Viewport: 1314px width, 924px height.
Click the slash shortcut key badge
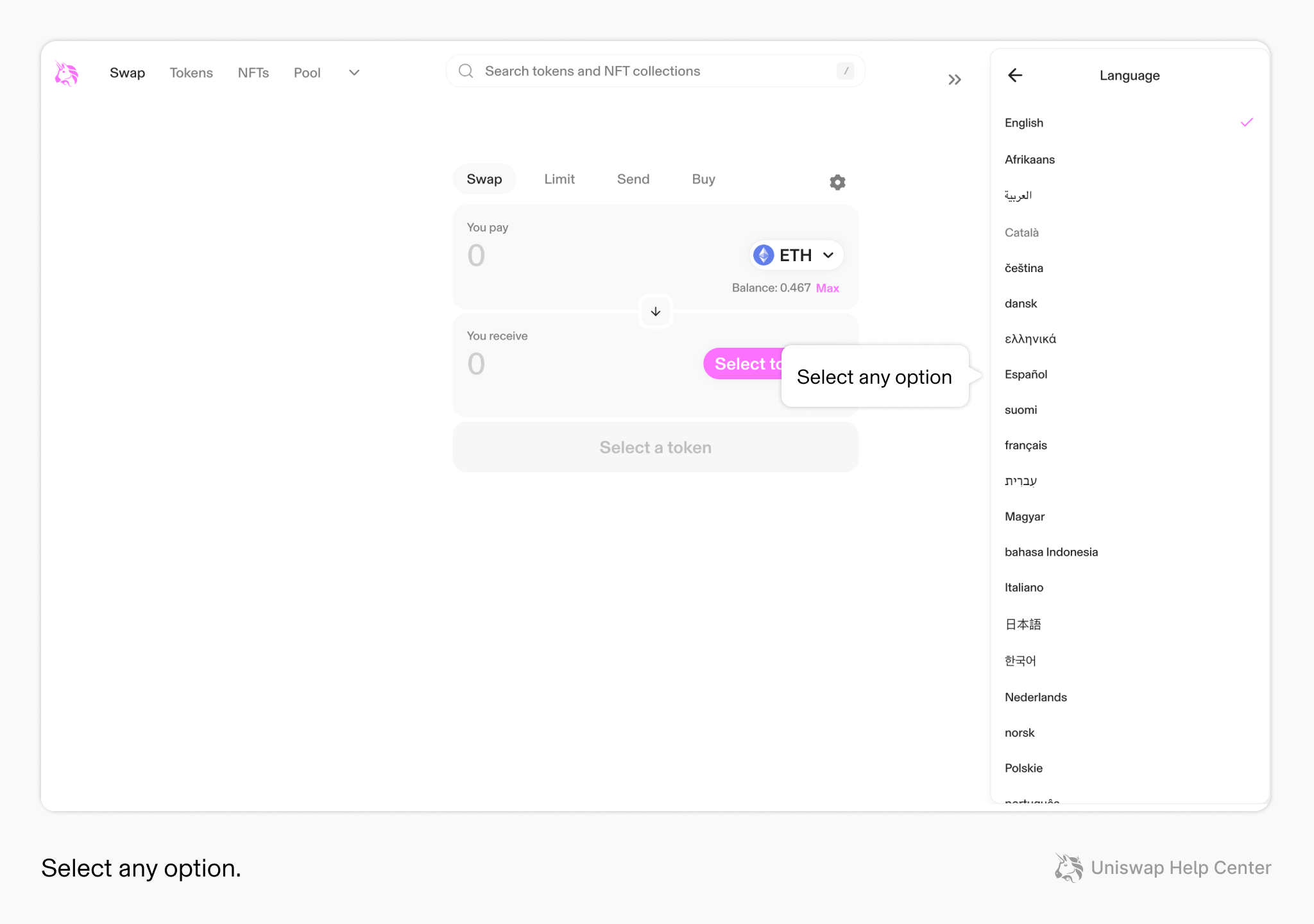point(846,71)
